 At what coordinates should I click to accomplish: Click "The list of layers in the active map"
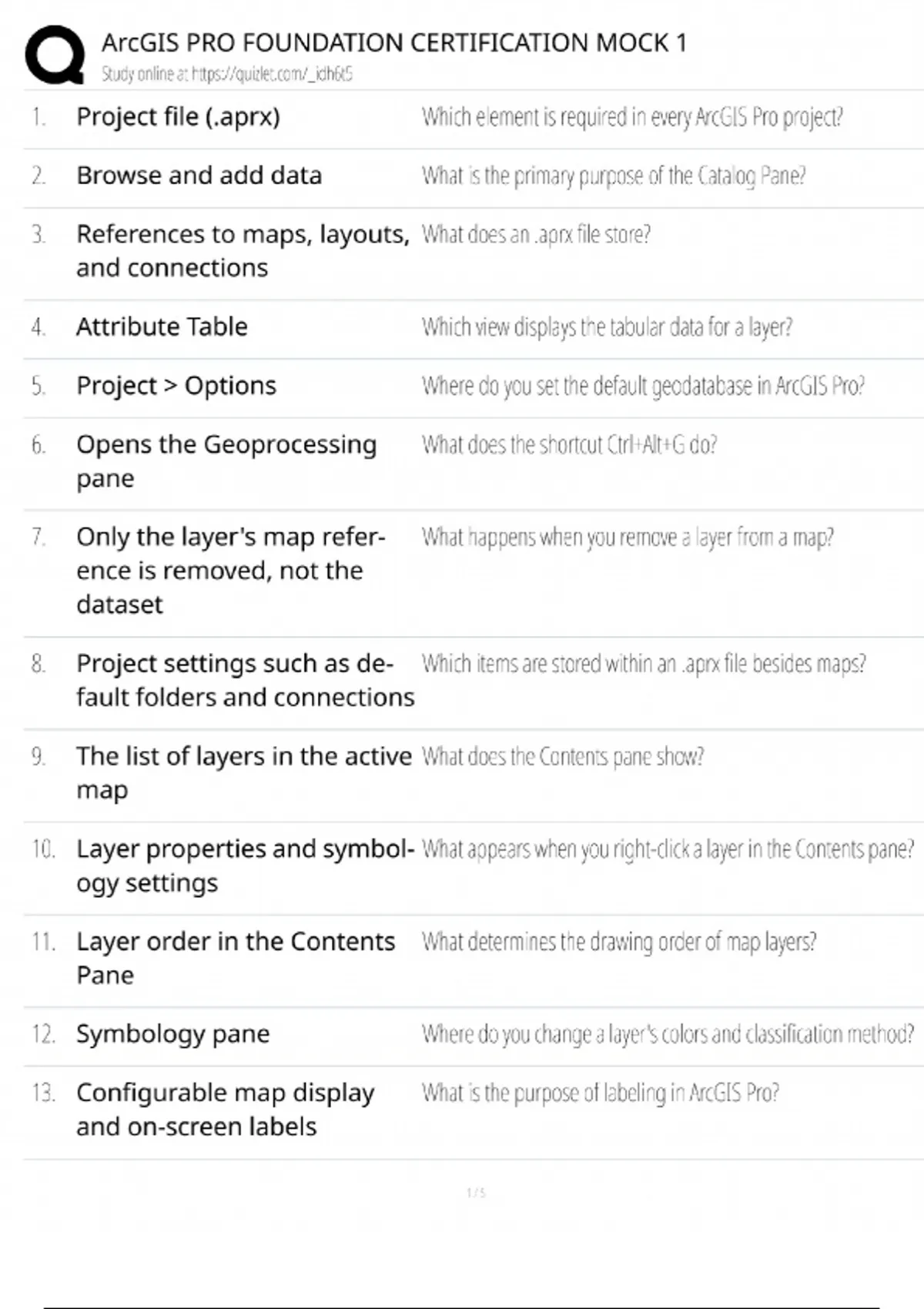click(243, 772)
